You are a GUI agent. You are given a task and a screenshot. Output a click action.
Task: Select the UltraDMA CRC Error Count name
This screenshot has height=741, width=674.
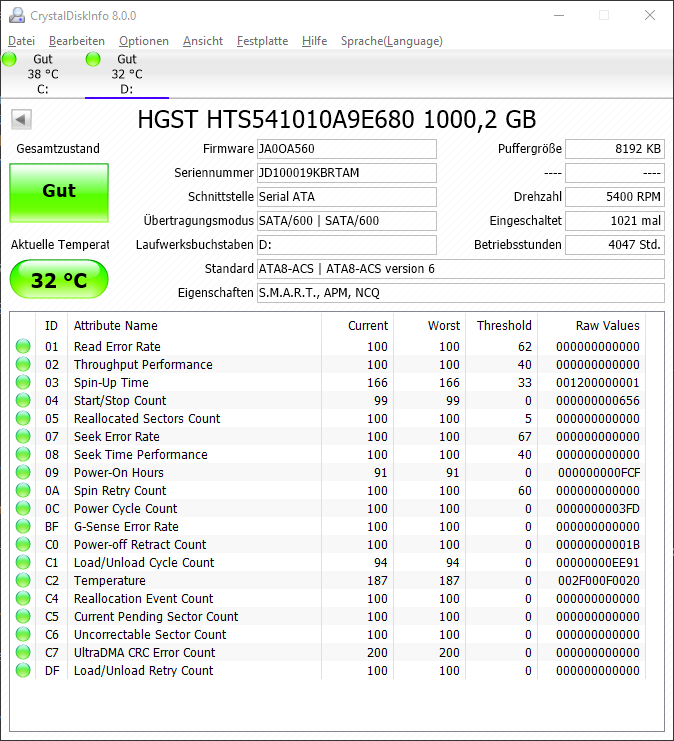coord(145,653)
